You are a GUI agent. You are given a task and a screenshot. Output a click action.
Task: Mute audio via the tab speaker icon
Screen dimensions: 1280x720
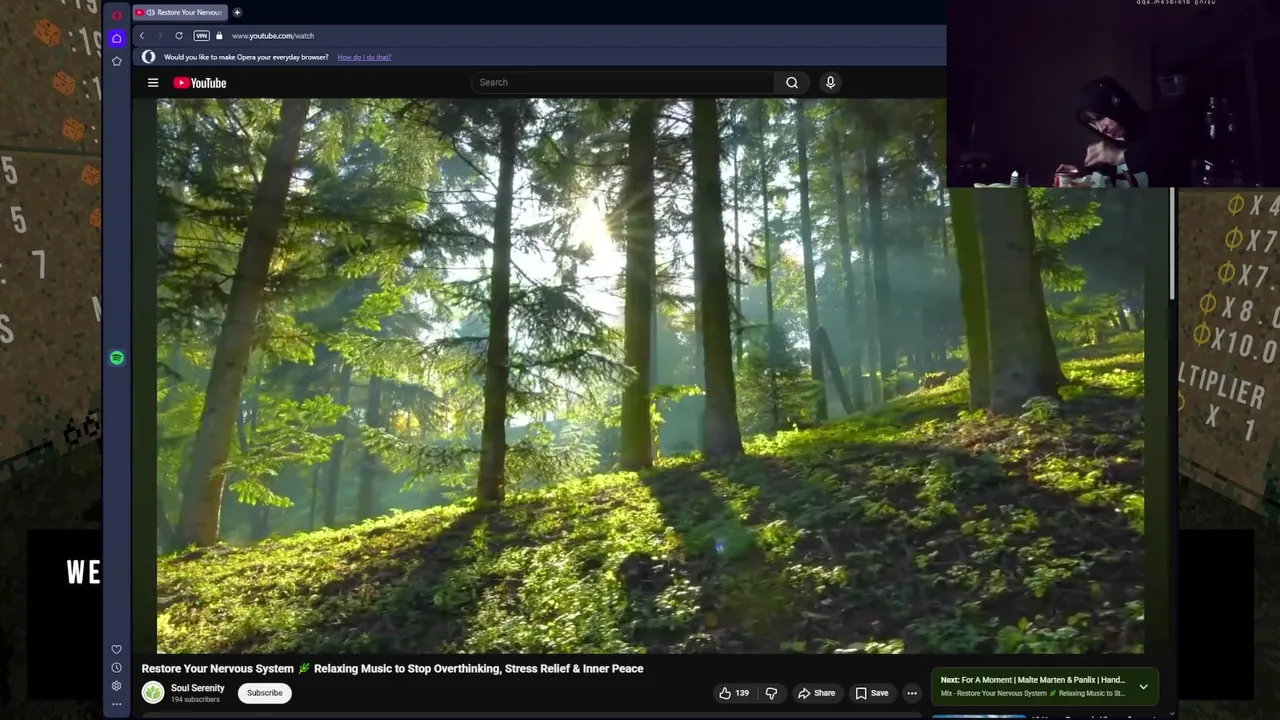[x=150, y=13]
